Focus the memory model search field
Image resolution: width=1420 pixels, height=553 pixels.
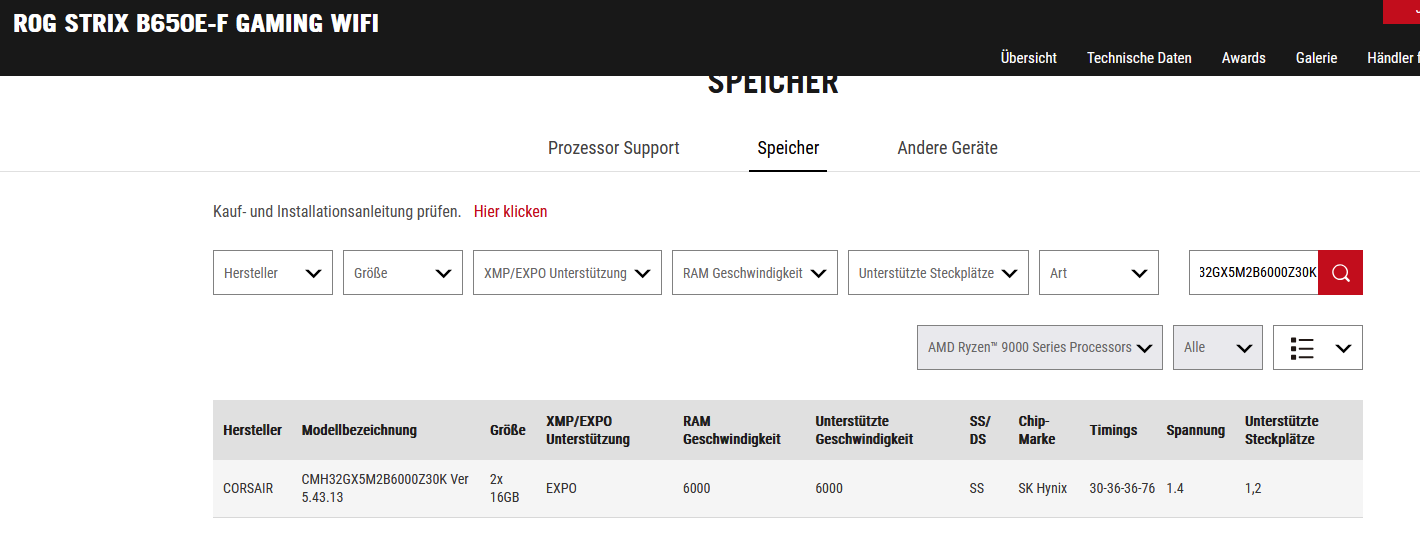[1254, 273]
